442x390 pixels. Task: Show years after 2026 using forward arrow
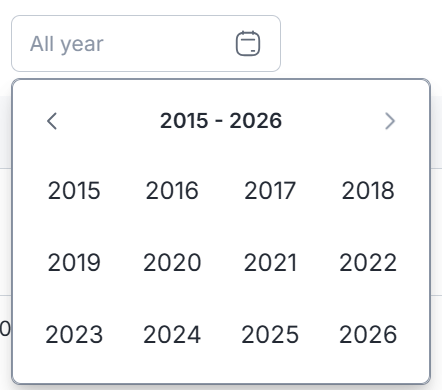tap(390, 121)
